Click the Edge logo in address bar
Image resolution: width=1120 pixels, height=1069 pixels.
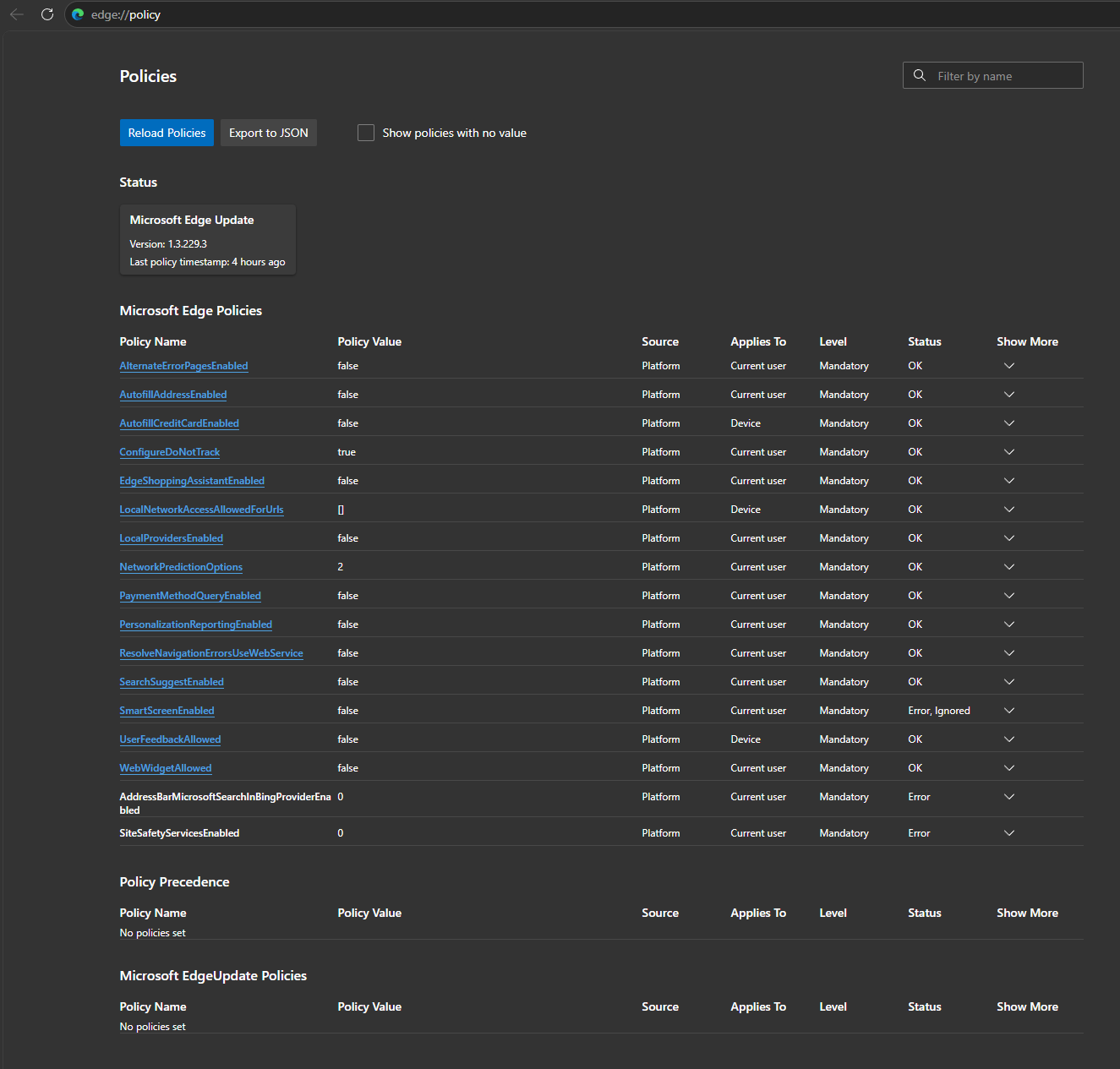coord(78,14)
